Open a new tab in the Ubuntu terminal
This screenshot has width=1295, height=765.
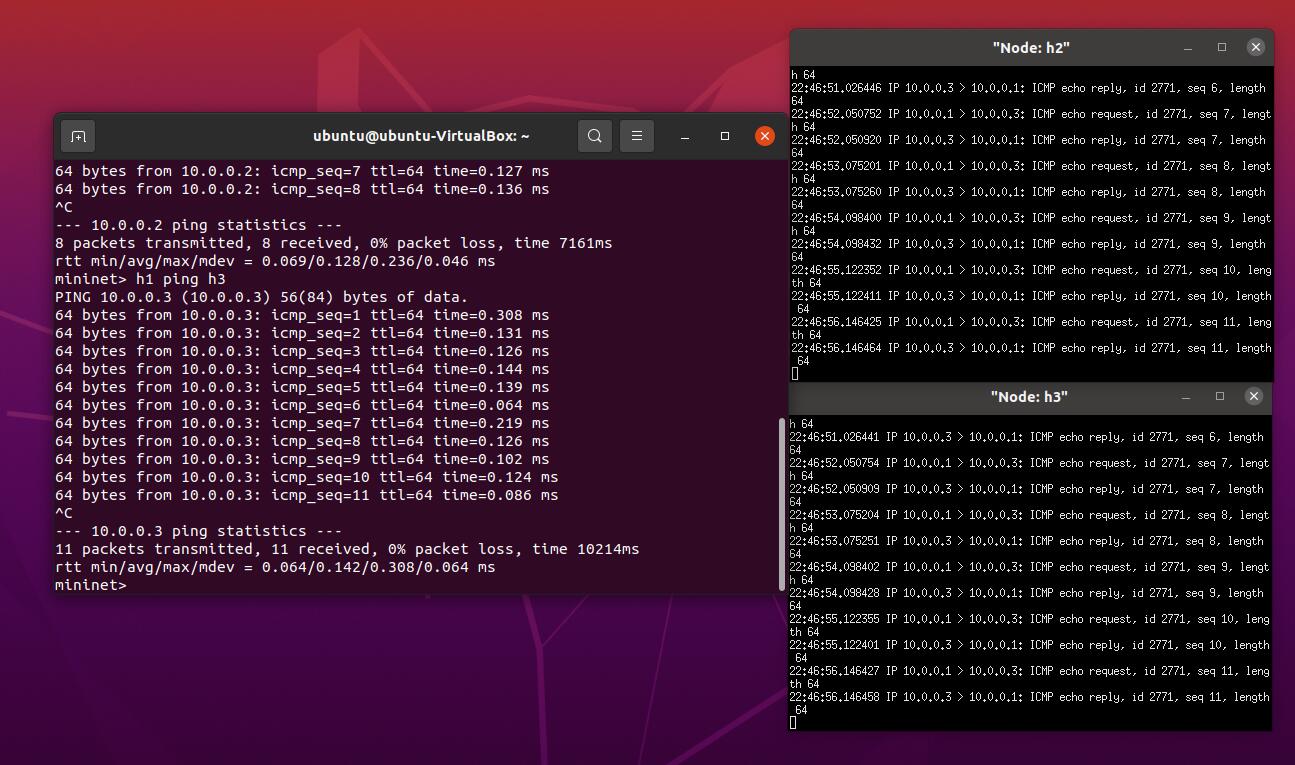tap(78, 136)
